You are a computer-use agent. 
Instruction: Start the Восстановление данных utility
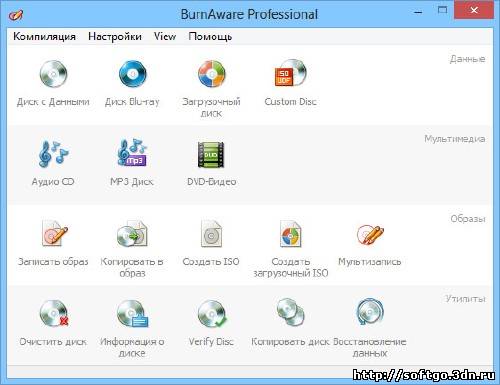pyautogui.click(x=370, y=312)
